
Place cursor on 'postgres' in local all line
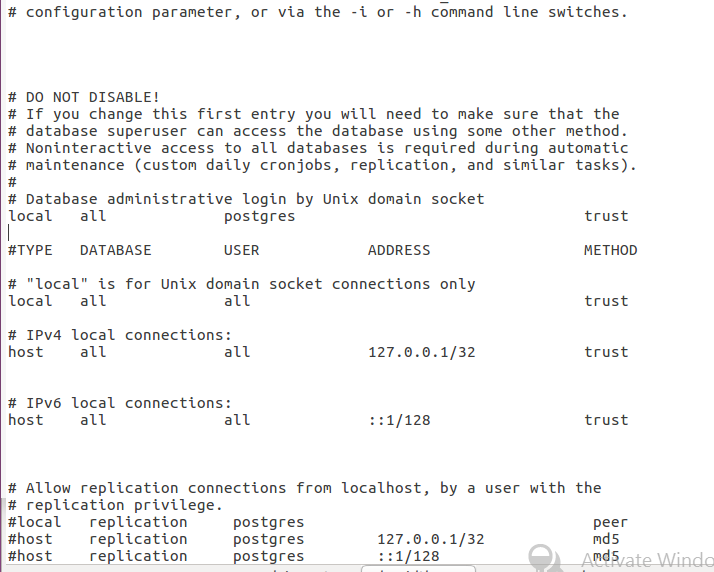[x=259, y=217]
